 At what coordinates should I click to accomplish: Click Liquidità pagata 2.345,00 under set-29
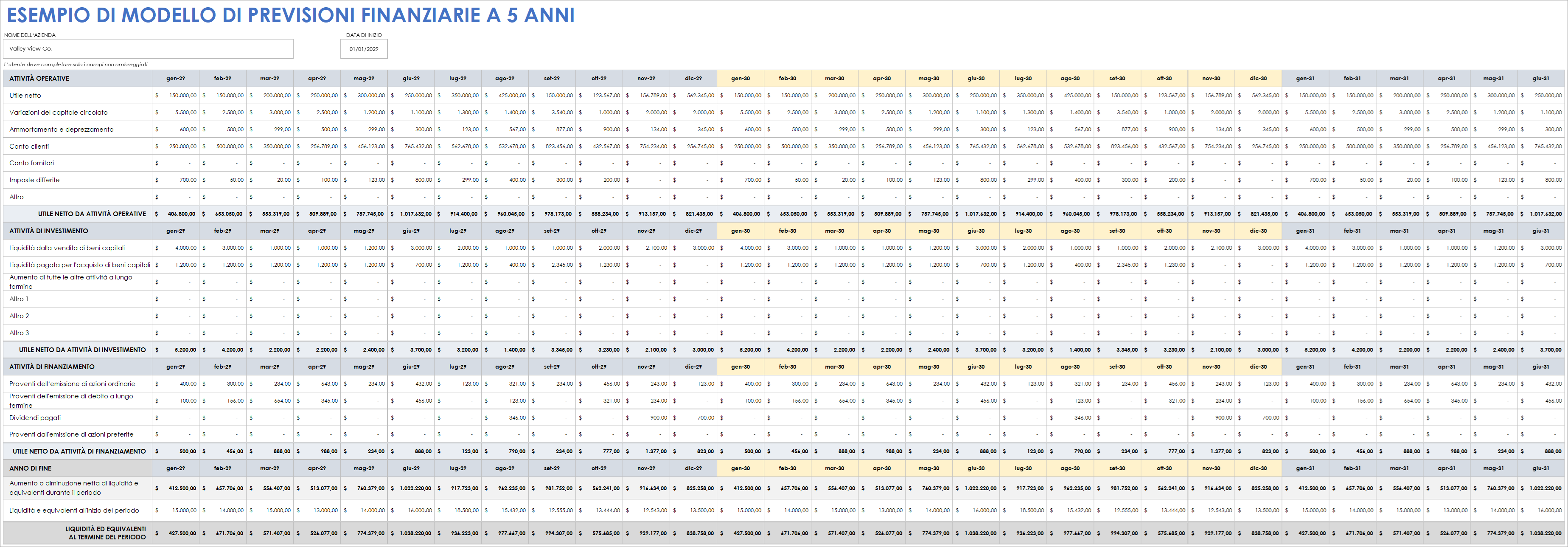click(553, 265)
